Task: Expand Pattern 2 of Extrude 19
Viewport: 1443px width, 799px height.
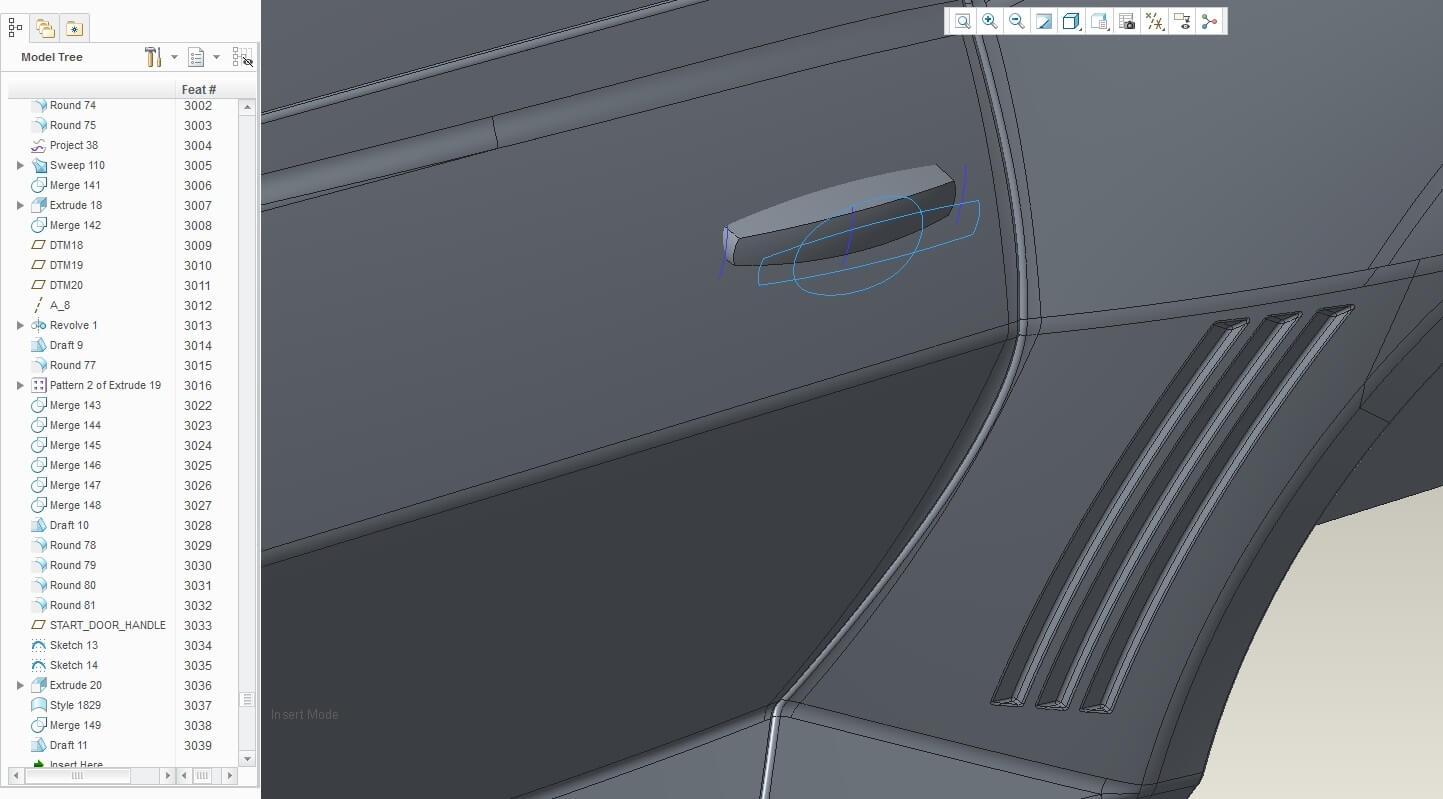Action: pyautogui.click(x=20, y=385)
